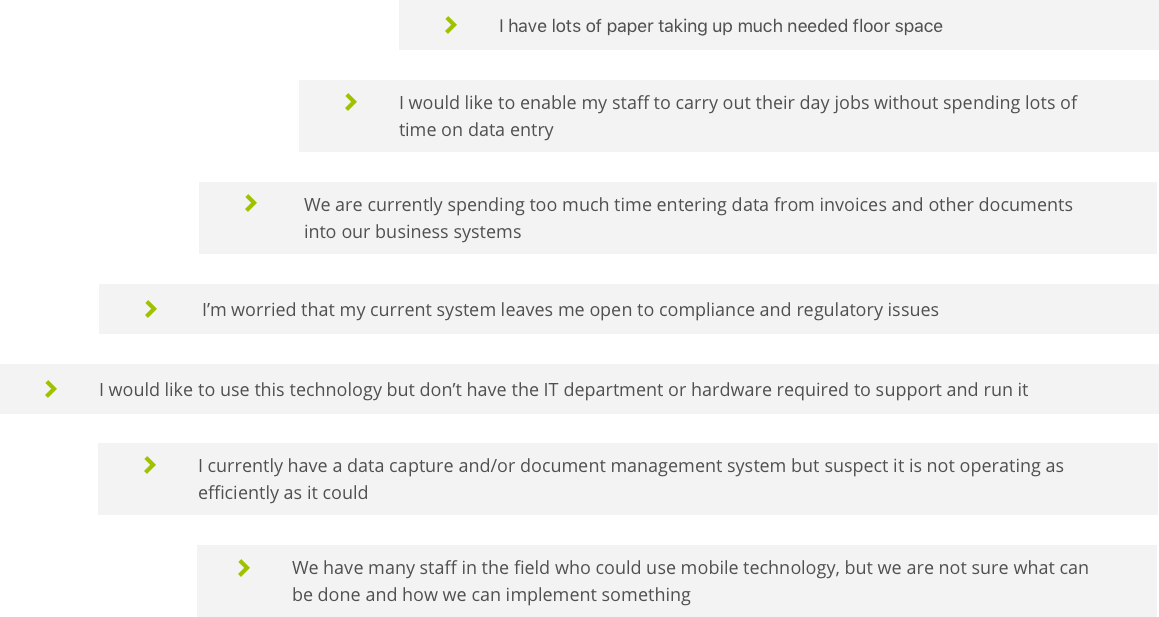
Task: Click 'be done and how we can implement' line
Action: tap(491, 595)
